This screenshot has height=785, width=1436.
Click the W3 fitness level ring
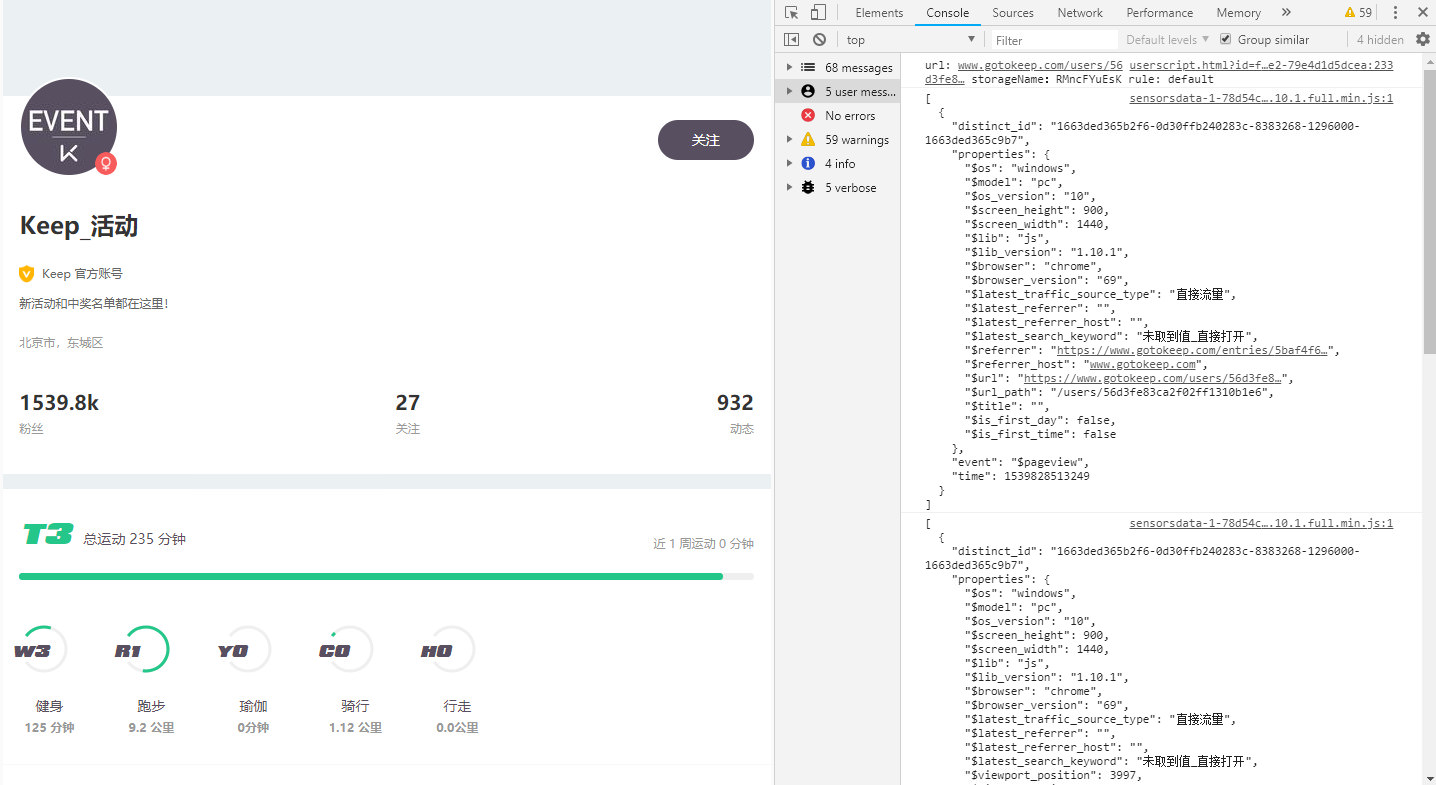pos(40,651)
